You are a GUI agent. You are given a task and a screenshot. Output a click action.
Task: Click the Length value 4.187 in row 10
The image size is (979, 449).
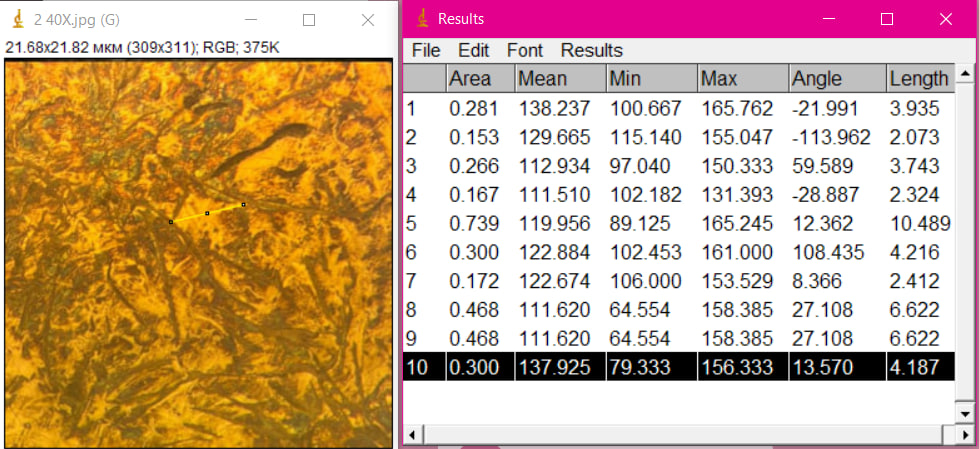pyautogui.click(x=914, y=367)
